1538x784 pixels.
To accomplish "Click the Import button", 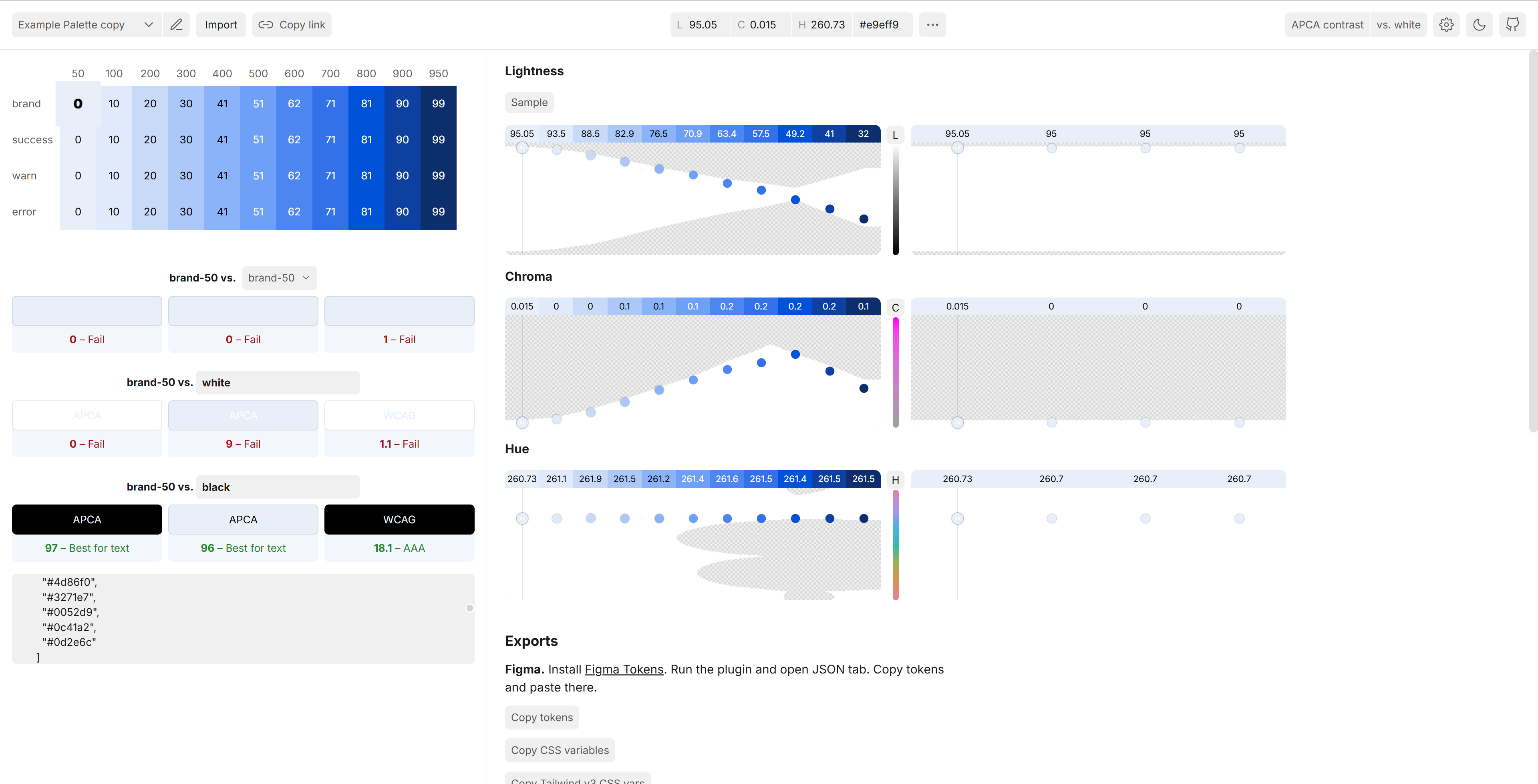I will [x=220, y=24].
